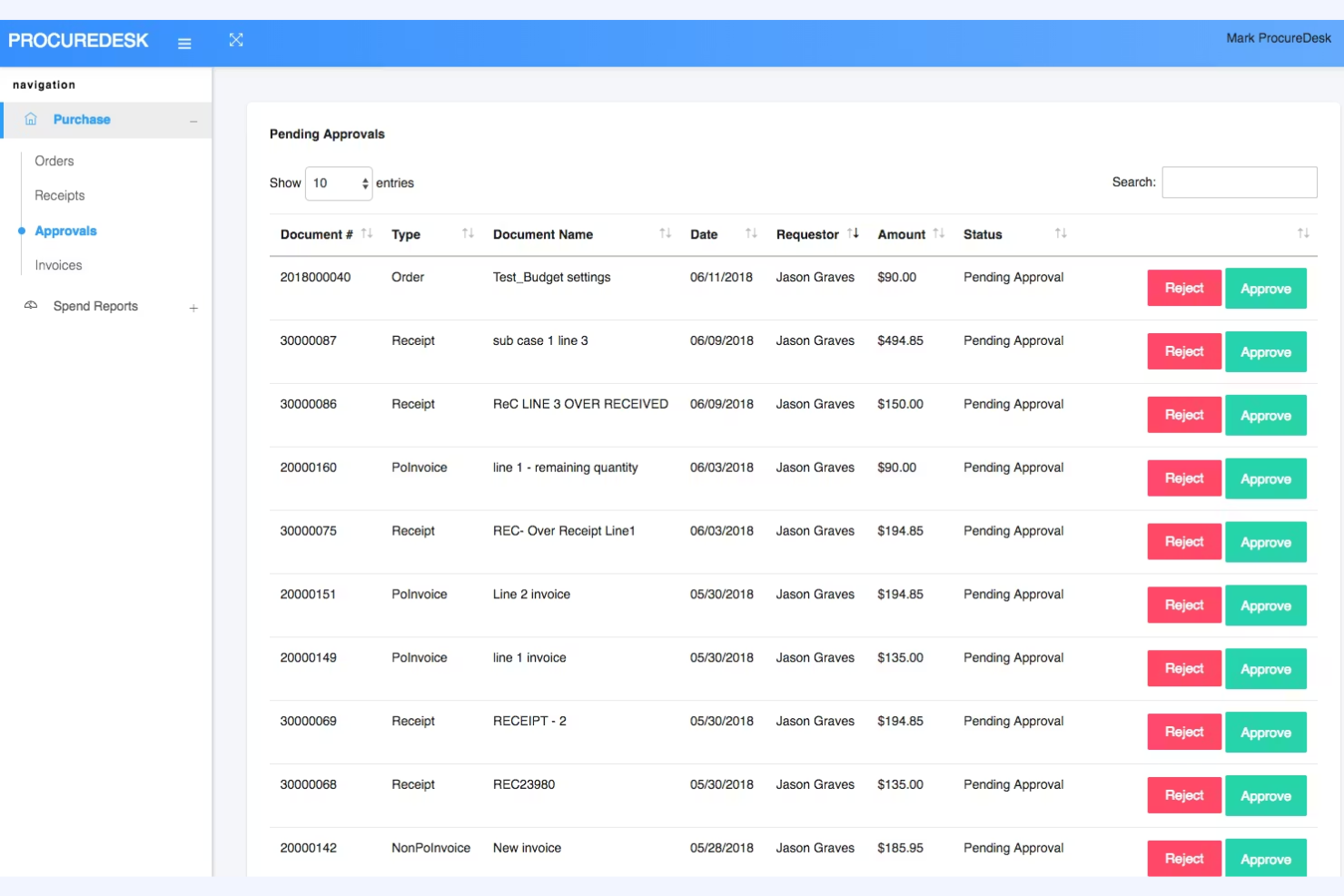Screen dimensions: 1344x896
Task: Sort the Amount column
Action: [x=939, y=233]
